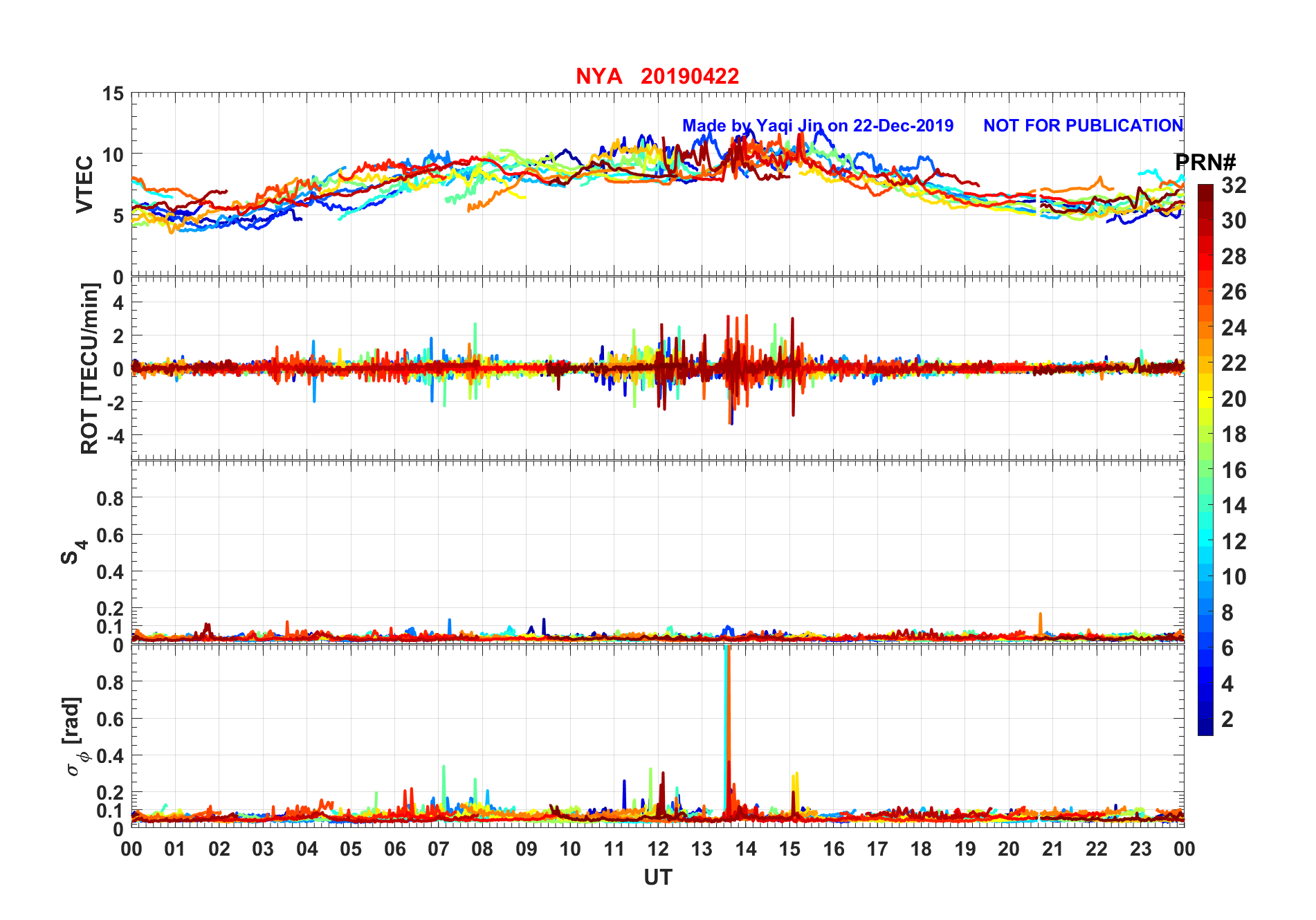This screenshot has height=920, width=1316.
Task: Click the PRN colorbar tick label "6"
Action: click(1227, 647)
